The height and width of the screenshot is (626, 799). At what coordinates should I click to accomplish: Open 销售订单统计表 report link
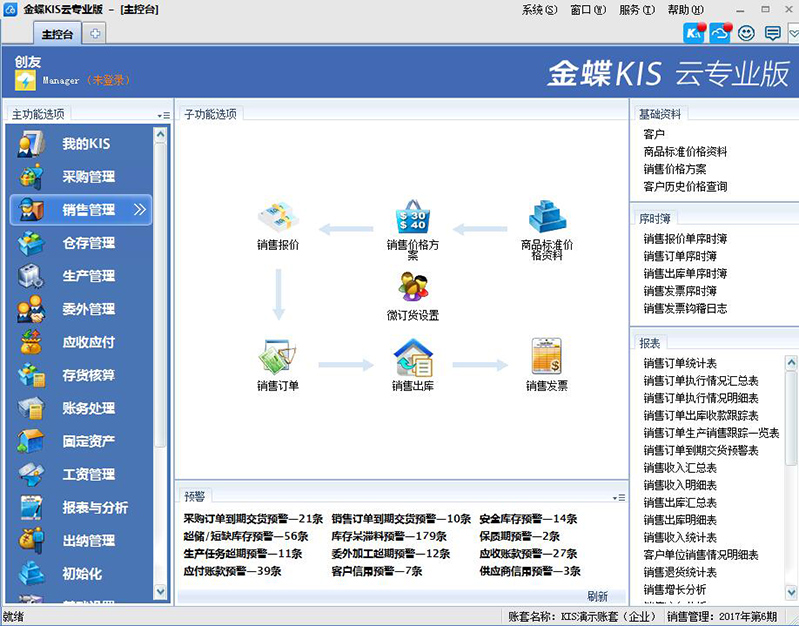pos(680,364)
